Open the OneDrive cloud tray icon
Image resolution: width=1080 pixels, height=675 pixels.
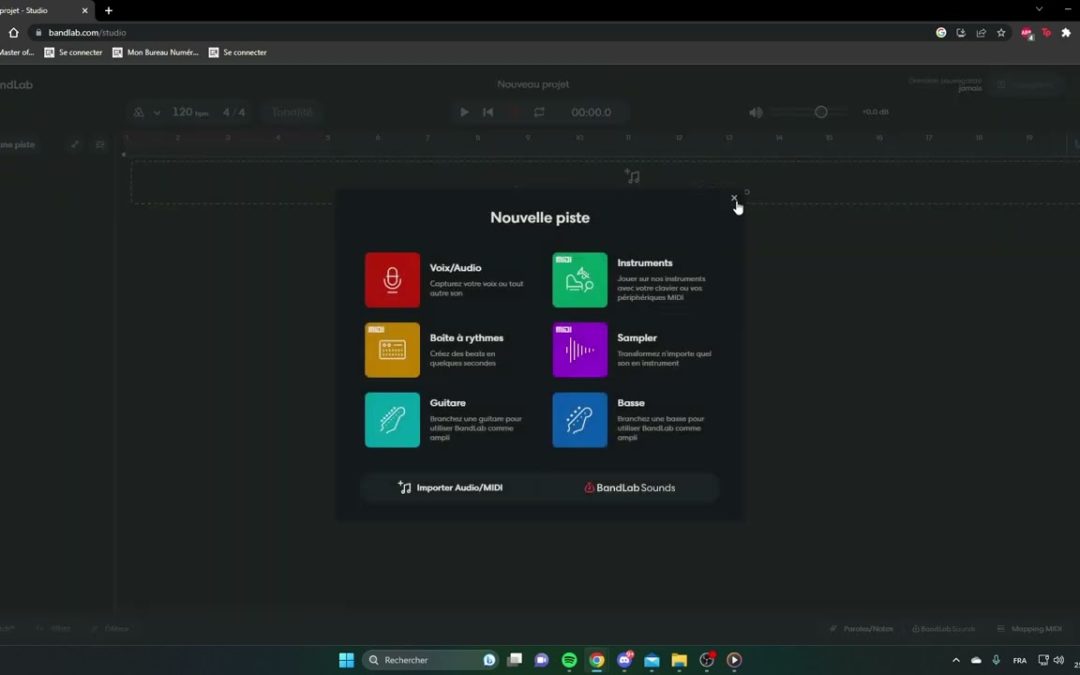(x=976, y=660)
